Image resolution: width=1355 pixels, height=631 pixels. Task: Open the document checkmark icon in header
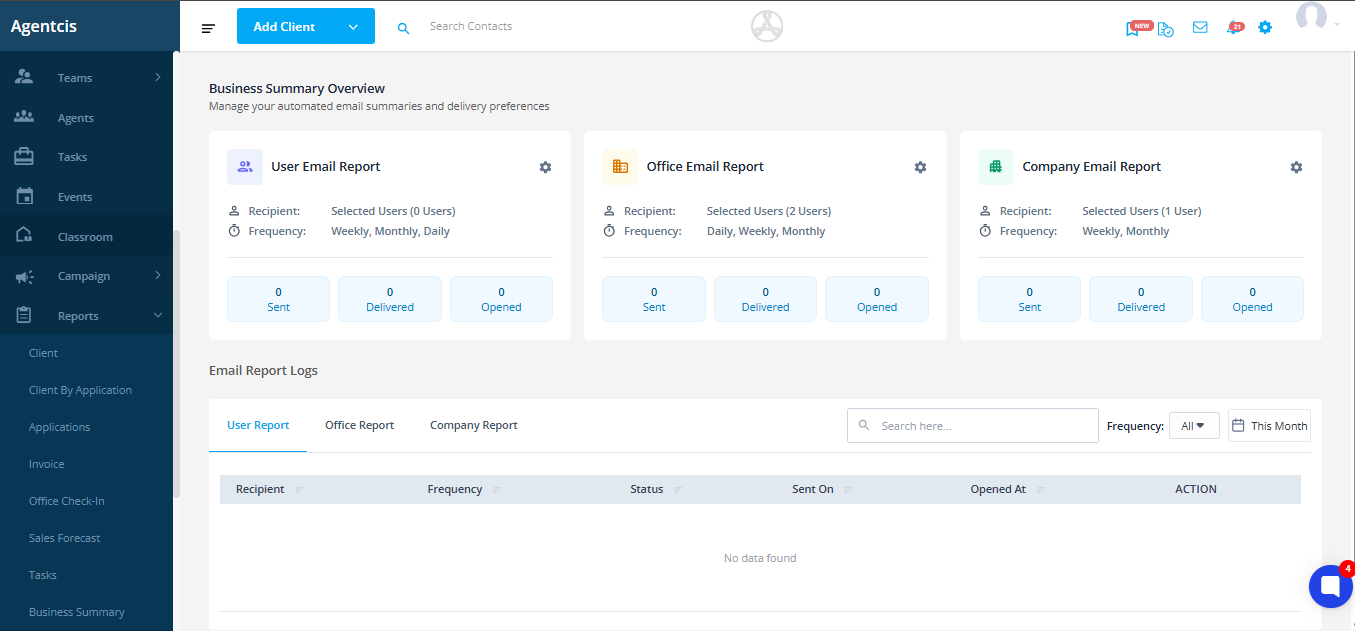[x=1166, y=29]
